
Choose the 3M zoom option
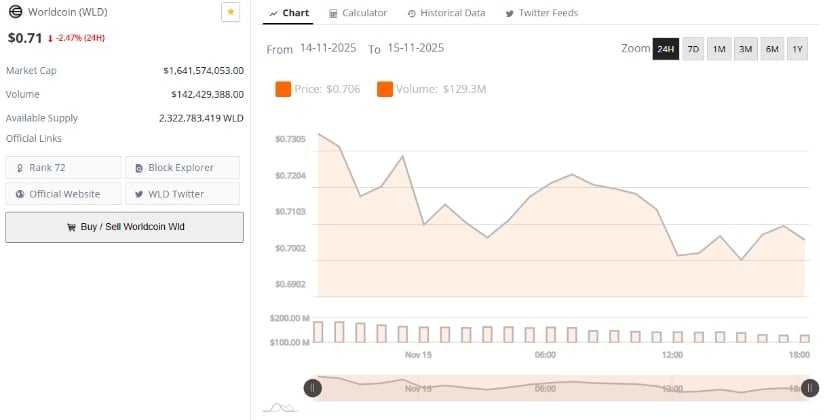click(745, 49)
